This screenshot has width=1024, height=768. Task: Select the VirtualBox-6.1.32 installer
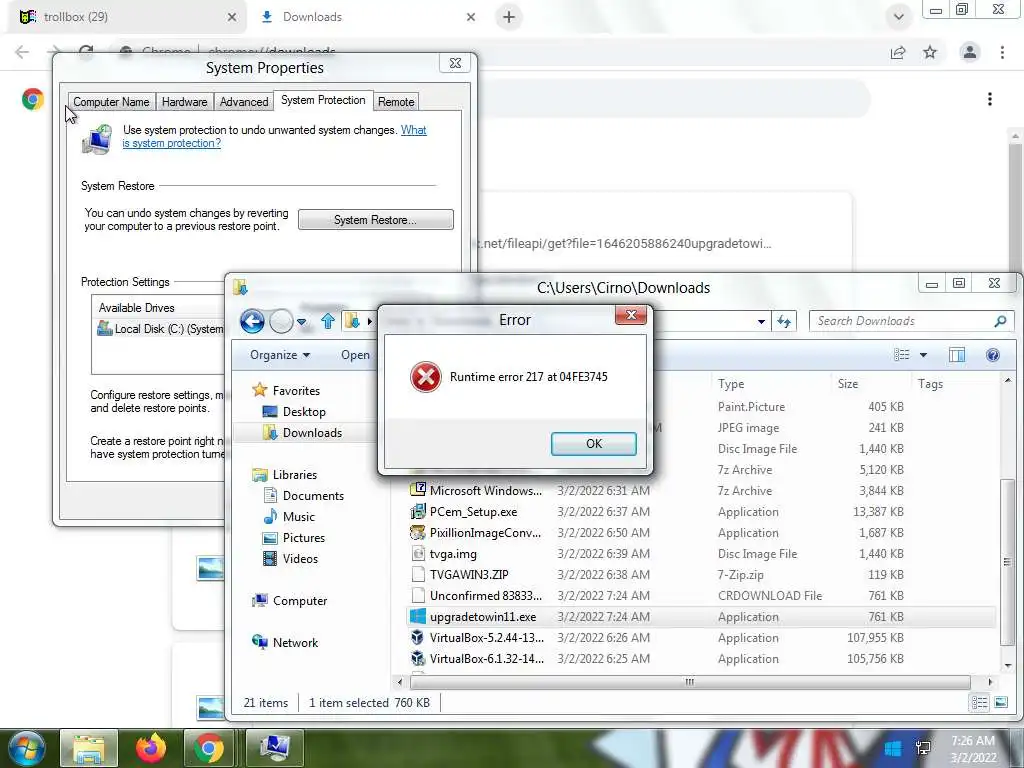[486, 658]
